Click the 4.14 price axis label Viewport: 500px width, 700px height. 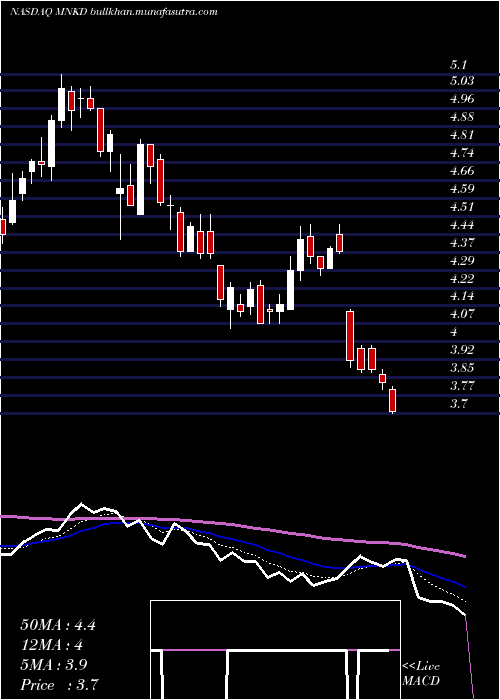(462, 296)
